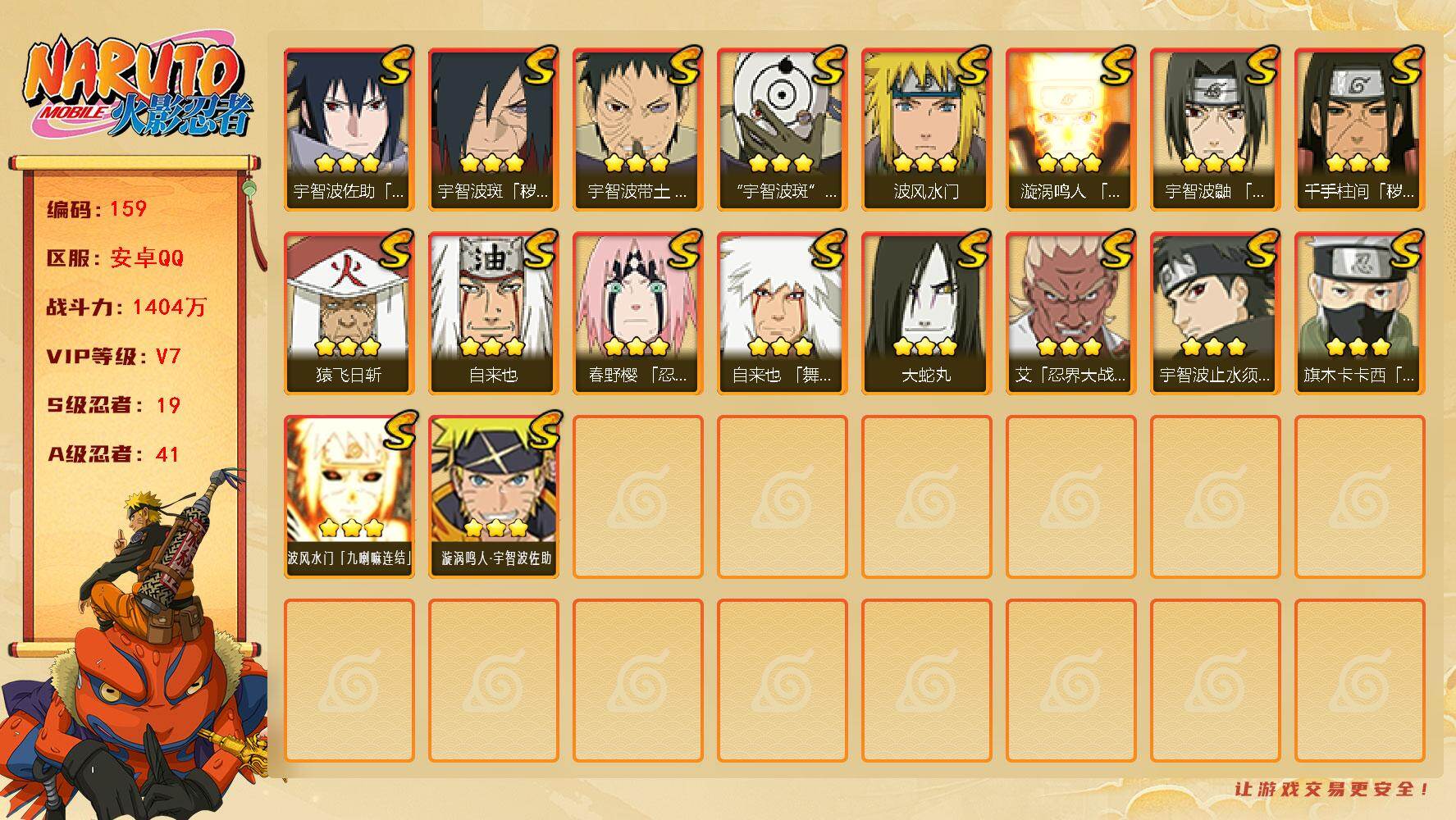Click the S级忍者 19 count label
Viewport: 1456px width, 820px height.
tap(113, 405)
